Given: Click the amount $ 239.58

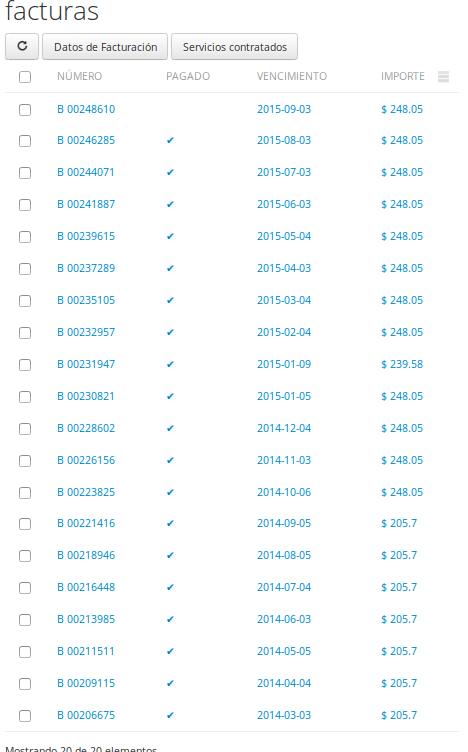Looking at the screenshot, I should 402,364.
